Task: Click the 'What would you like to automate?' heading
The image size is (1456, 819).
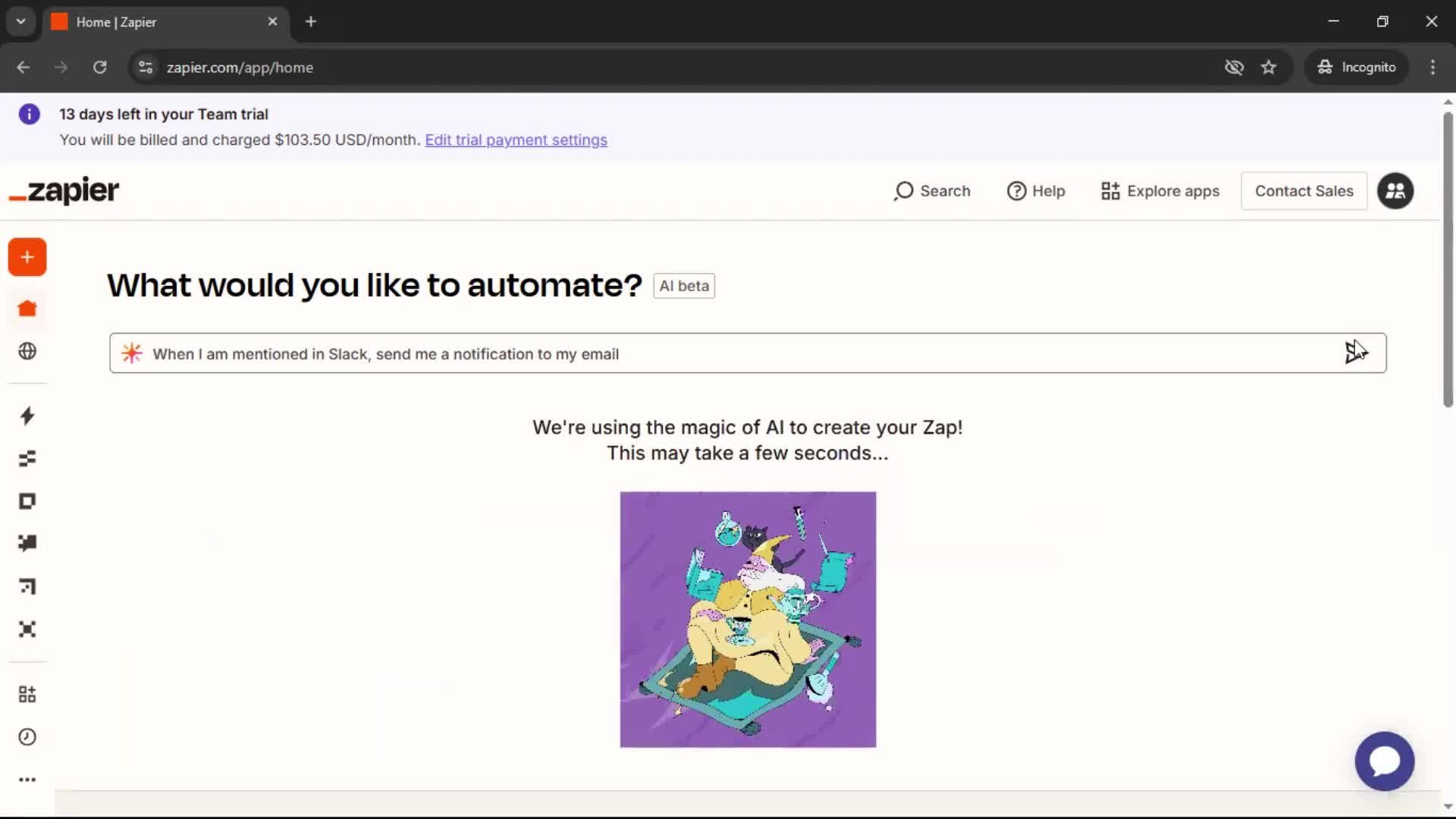Action: (375, 286)
